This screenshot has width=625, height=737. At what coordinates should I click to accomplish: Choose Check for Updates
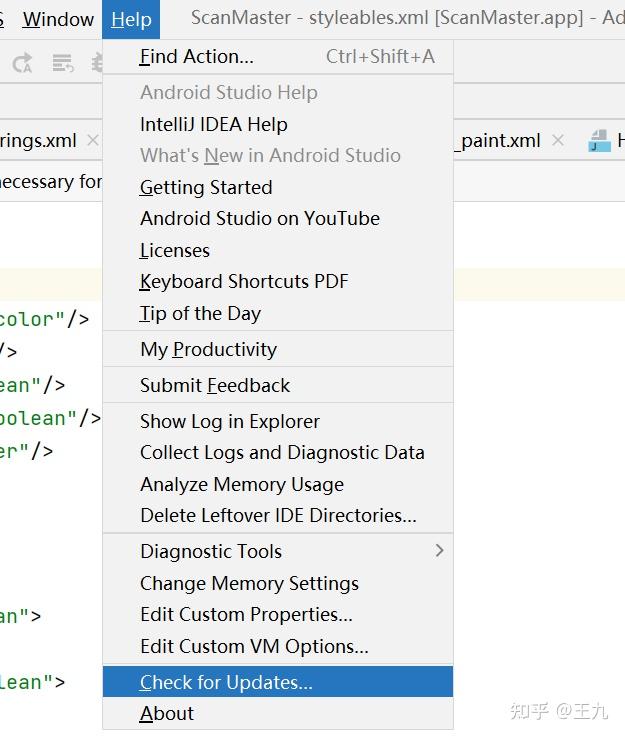tap(226, 682)
